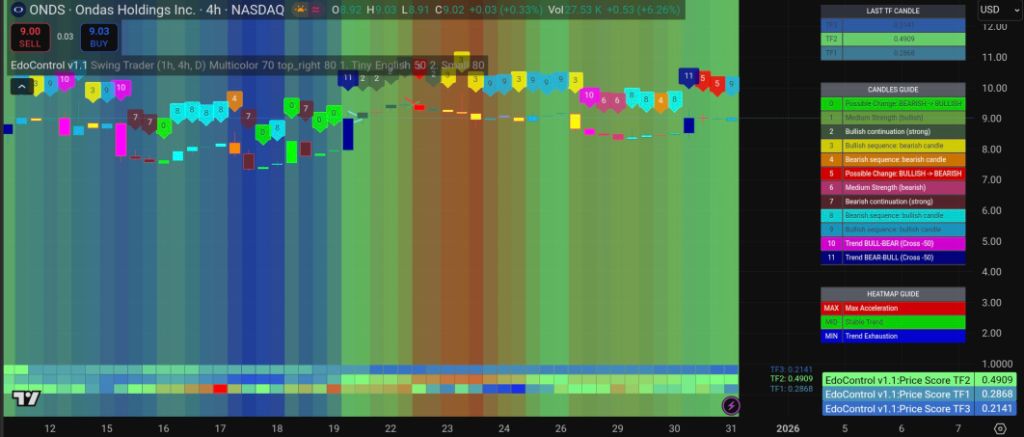This screenshot has width=1024, height=437.
Task: Click the 2026 label on time axis
Action: click(788, 429)
